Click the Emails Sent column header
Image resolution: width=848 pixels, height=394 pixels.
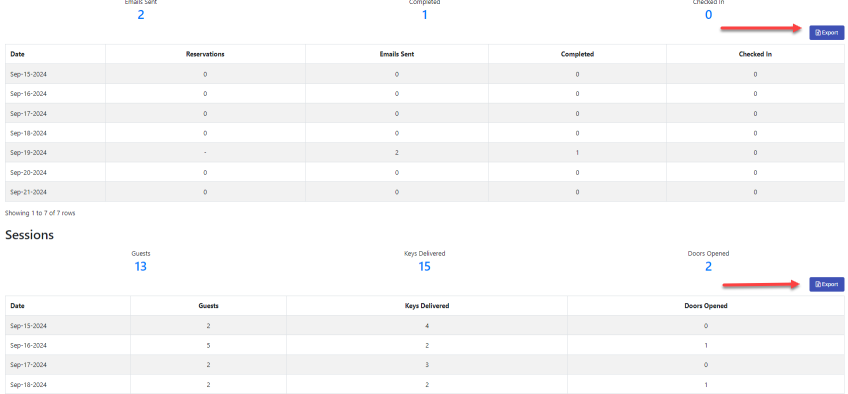(396, 54)
